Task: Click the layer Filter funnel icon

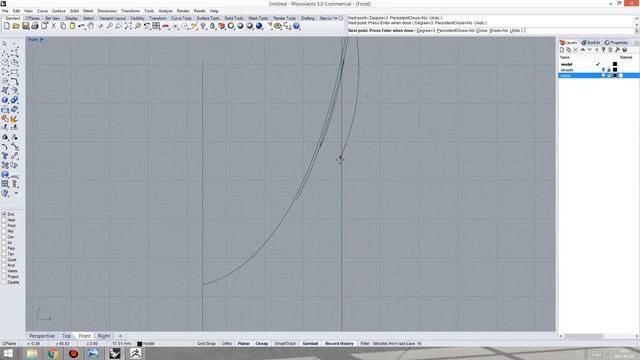Action: tap(604, 50)
